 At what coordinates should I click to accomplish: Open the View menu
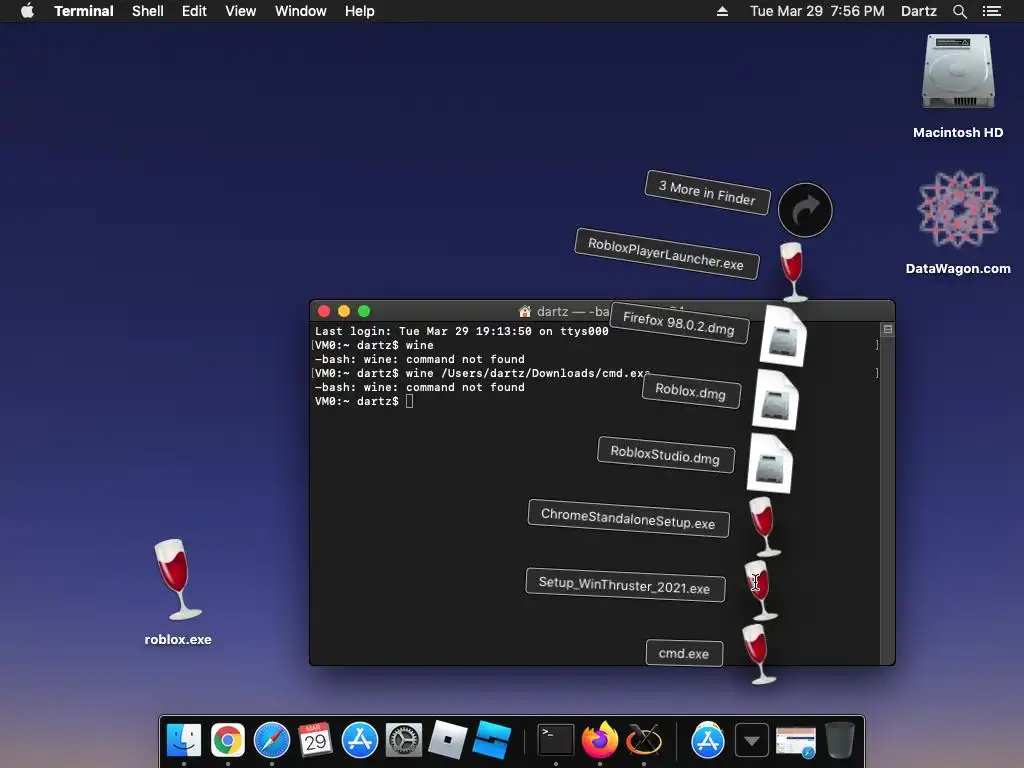coord(240,11)
